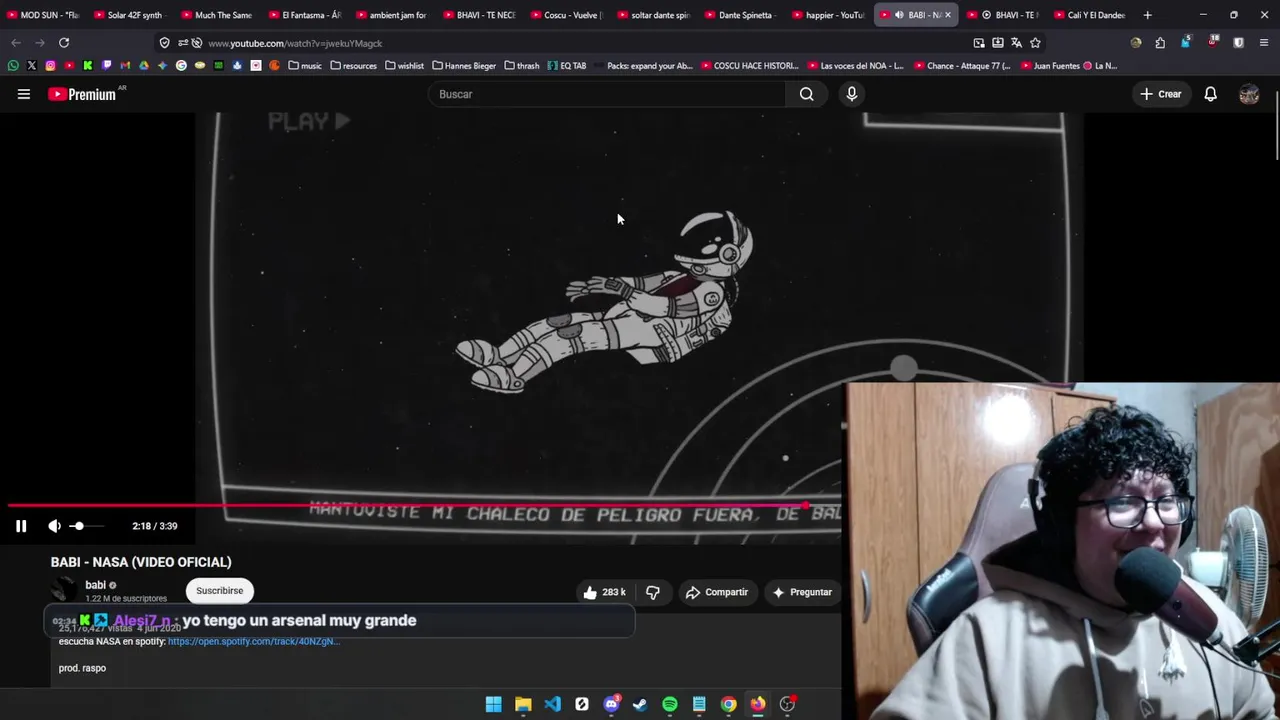Mute the video with the speaker icon

(54, 526)
